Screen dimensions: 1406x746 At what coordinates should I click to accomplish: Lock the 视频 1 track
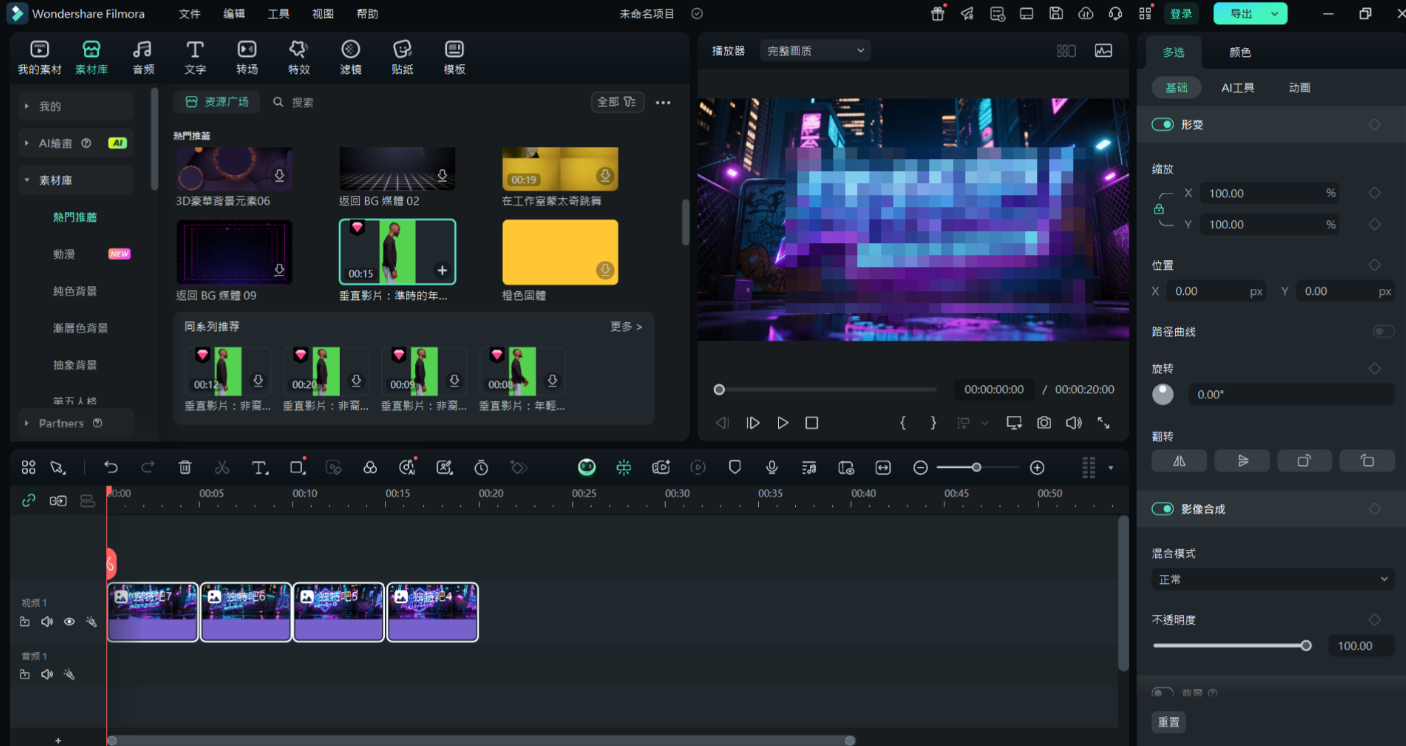click(25, 622)
